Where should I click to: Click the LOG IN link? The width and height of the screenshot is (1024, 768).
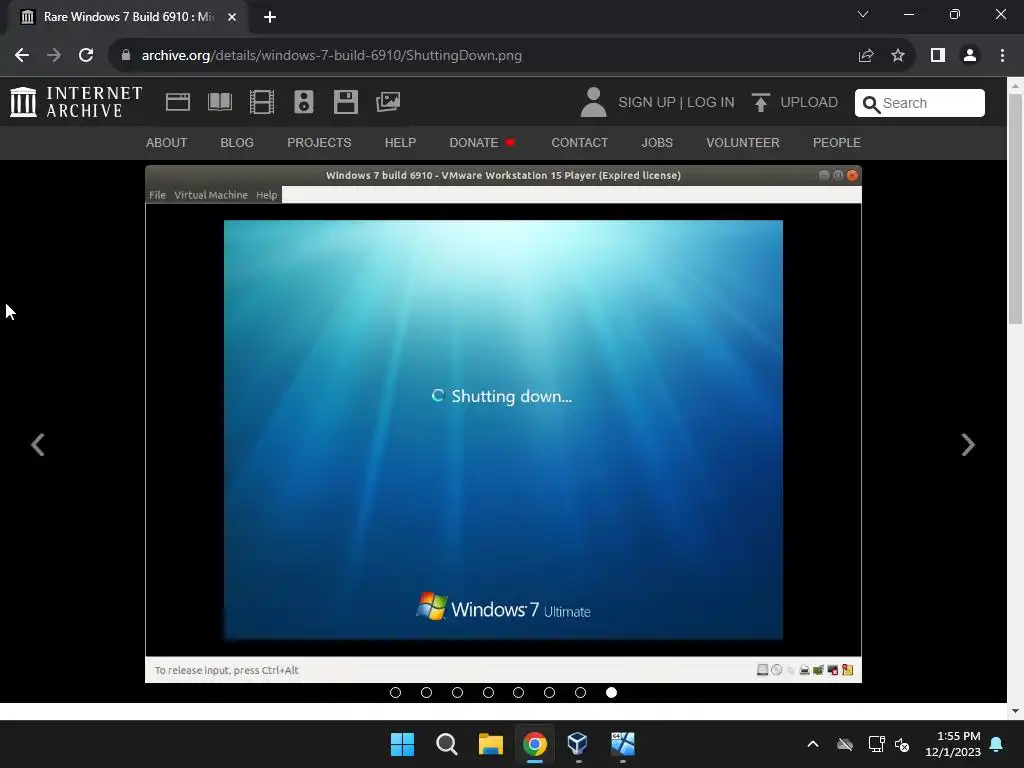tap(711, 103)
